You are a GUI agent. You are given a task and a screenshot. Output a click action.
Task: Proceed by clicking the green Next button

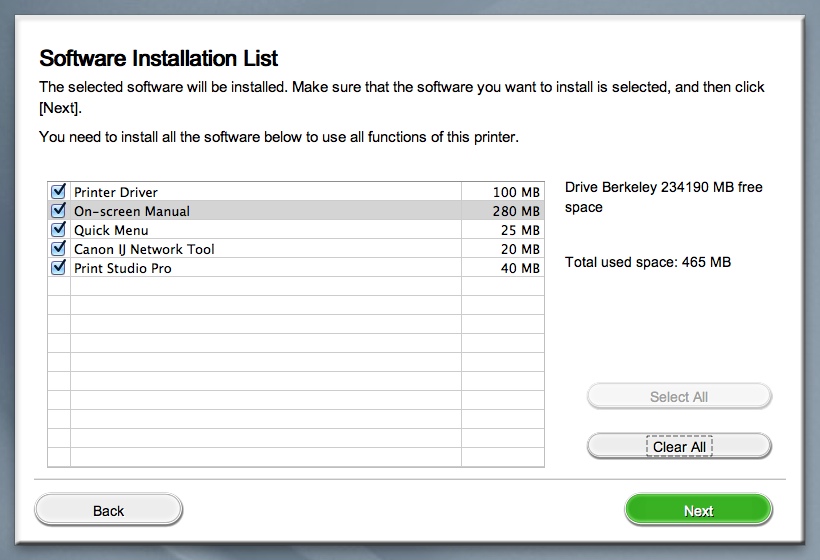point(698,511)
